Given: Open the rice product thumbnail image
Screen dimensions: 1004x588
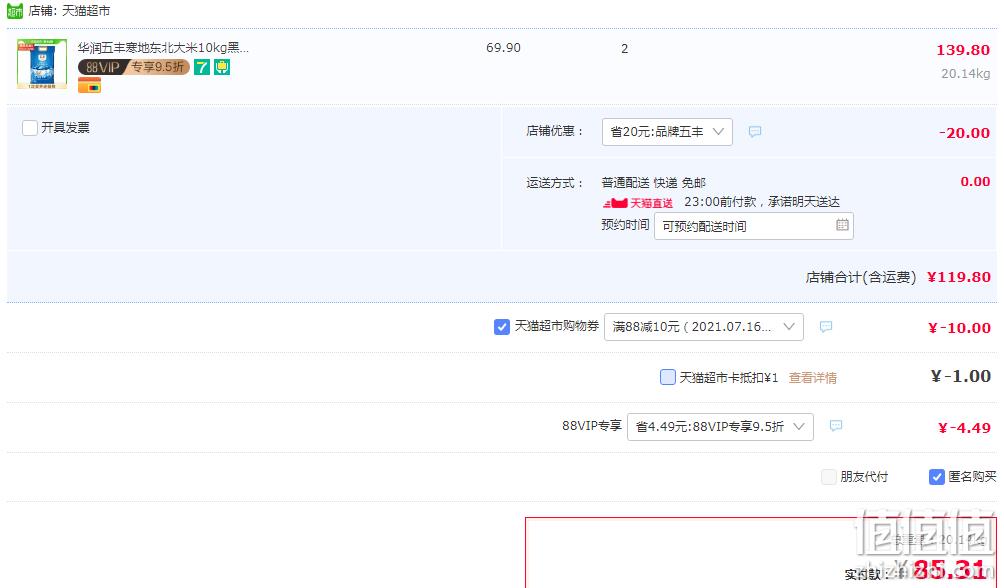Looking at the screenshot, I should [x=42, y=63].
